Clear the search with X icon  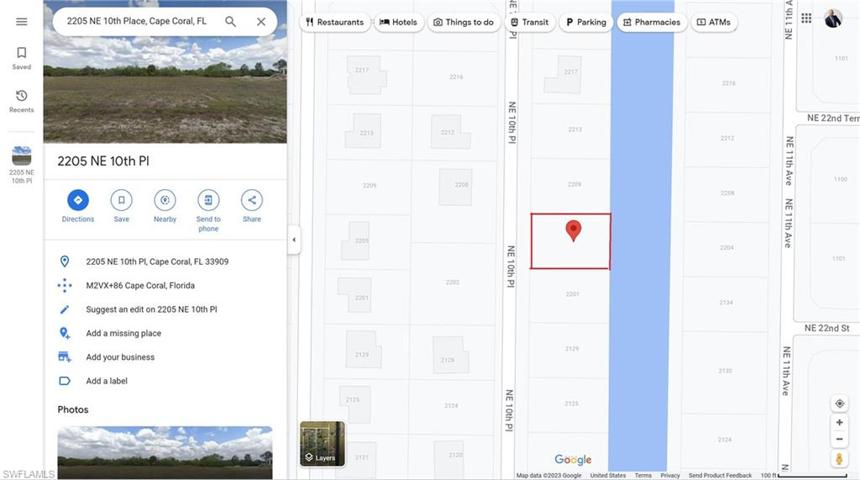click(x=261, y=21)
